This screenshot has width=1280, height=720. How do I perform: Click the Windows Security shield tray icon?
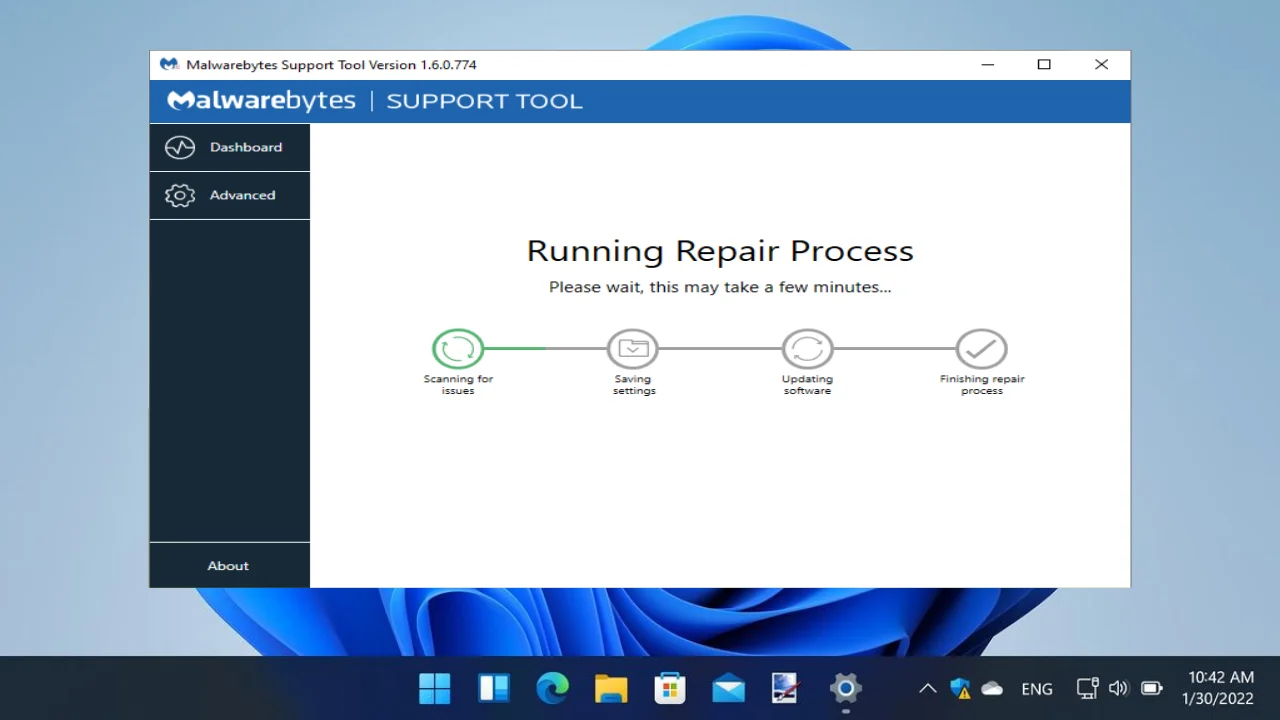pyautogui.click(x=960, y=688)
